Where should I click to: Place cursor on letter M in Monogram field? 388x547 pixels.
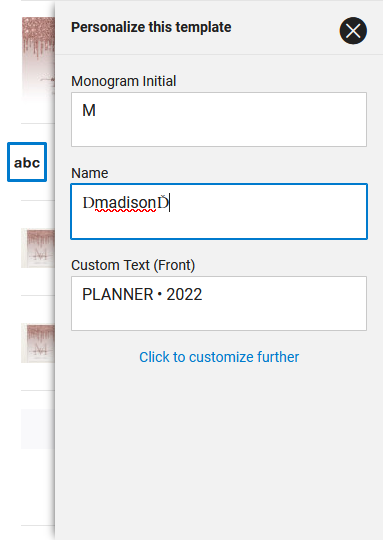pyautogui.click(x=90, y=112)
